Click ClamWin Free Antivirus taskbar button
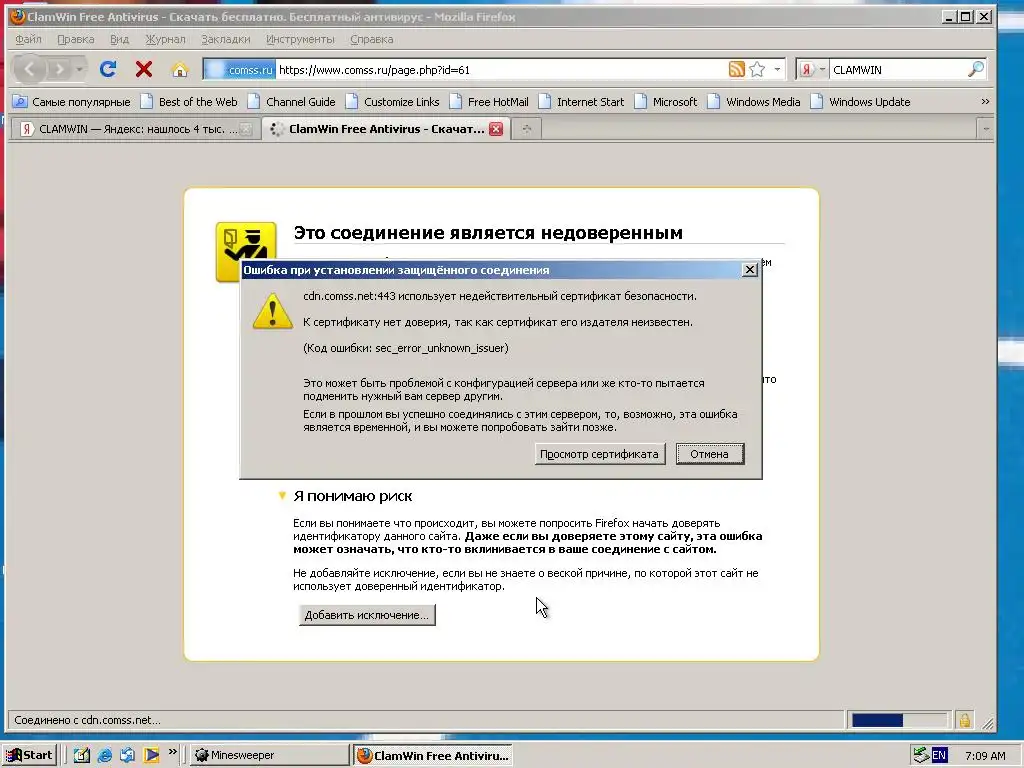 tap(433, 755)
